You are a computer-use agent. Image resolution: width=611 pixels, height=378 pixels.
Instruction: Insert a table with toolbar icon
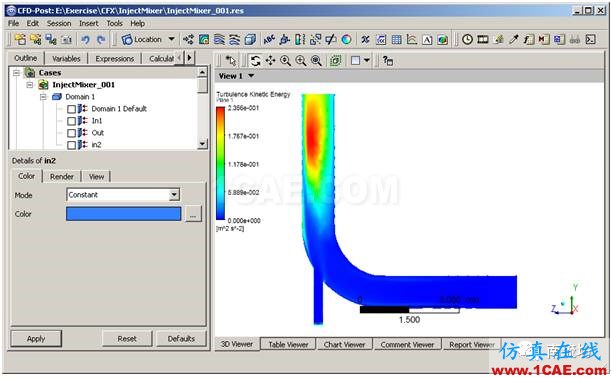click(x=396, y=39)
